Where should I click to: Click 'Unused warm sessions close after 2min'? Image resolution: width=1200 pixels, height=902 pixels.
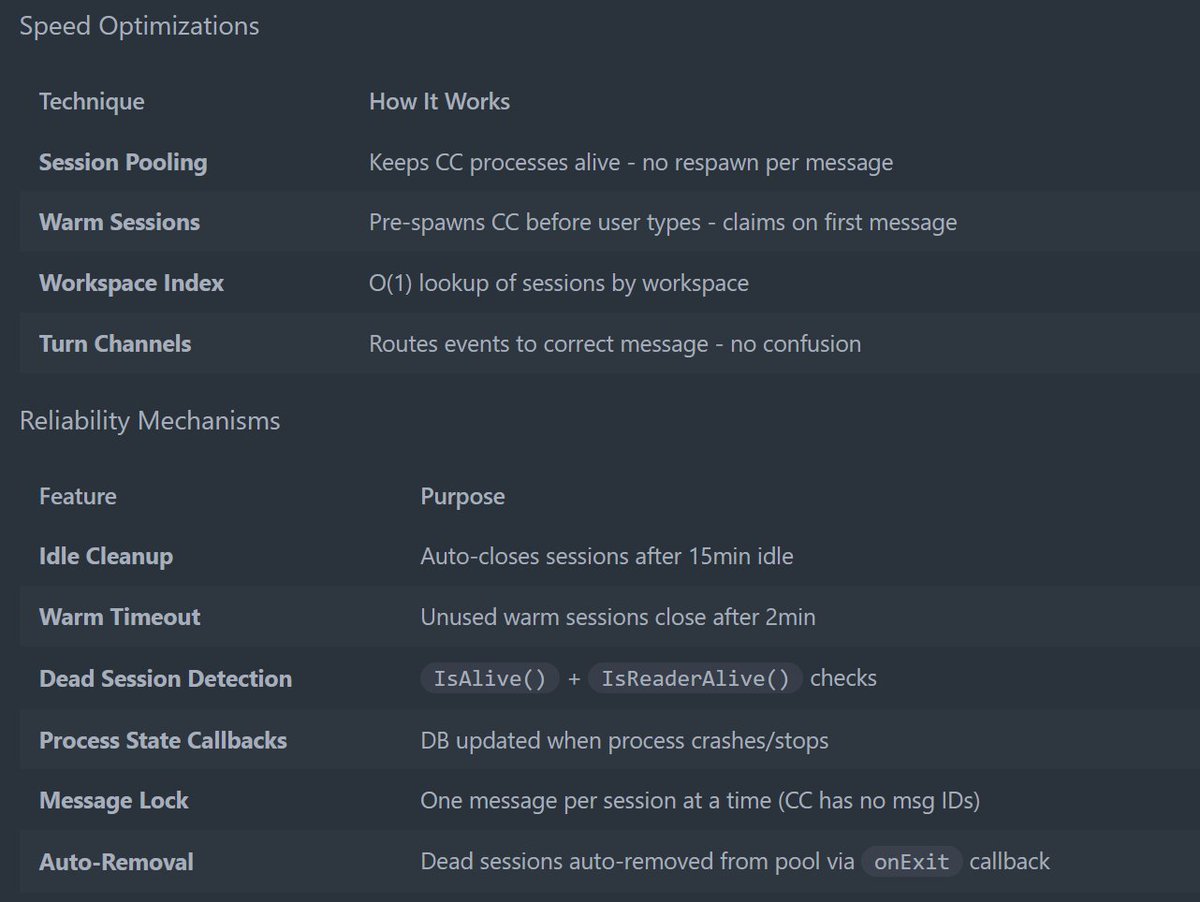coord(618,617)
